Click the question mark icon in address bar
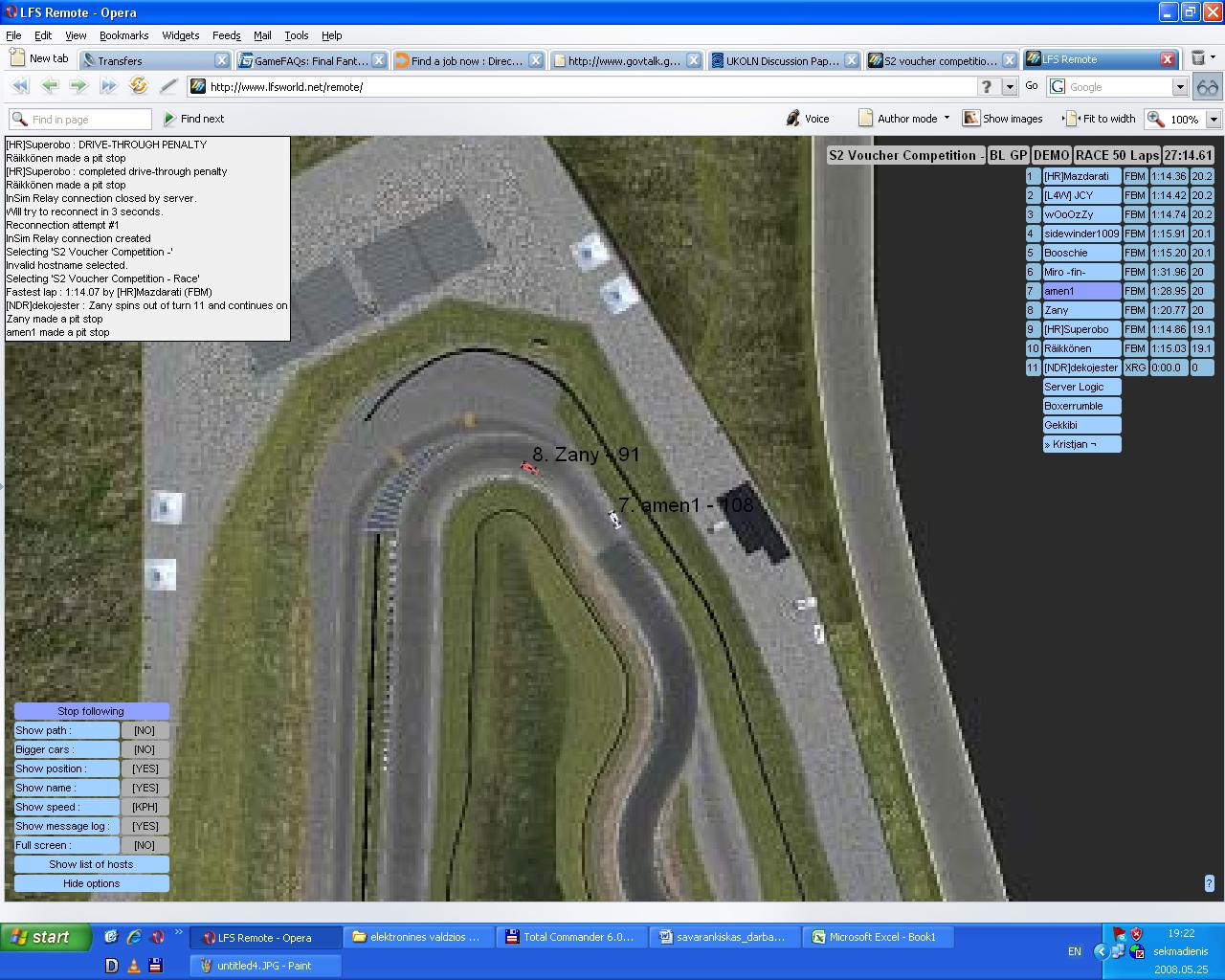 pos(988,86)
